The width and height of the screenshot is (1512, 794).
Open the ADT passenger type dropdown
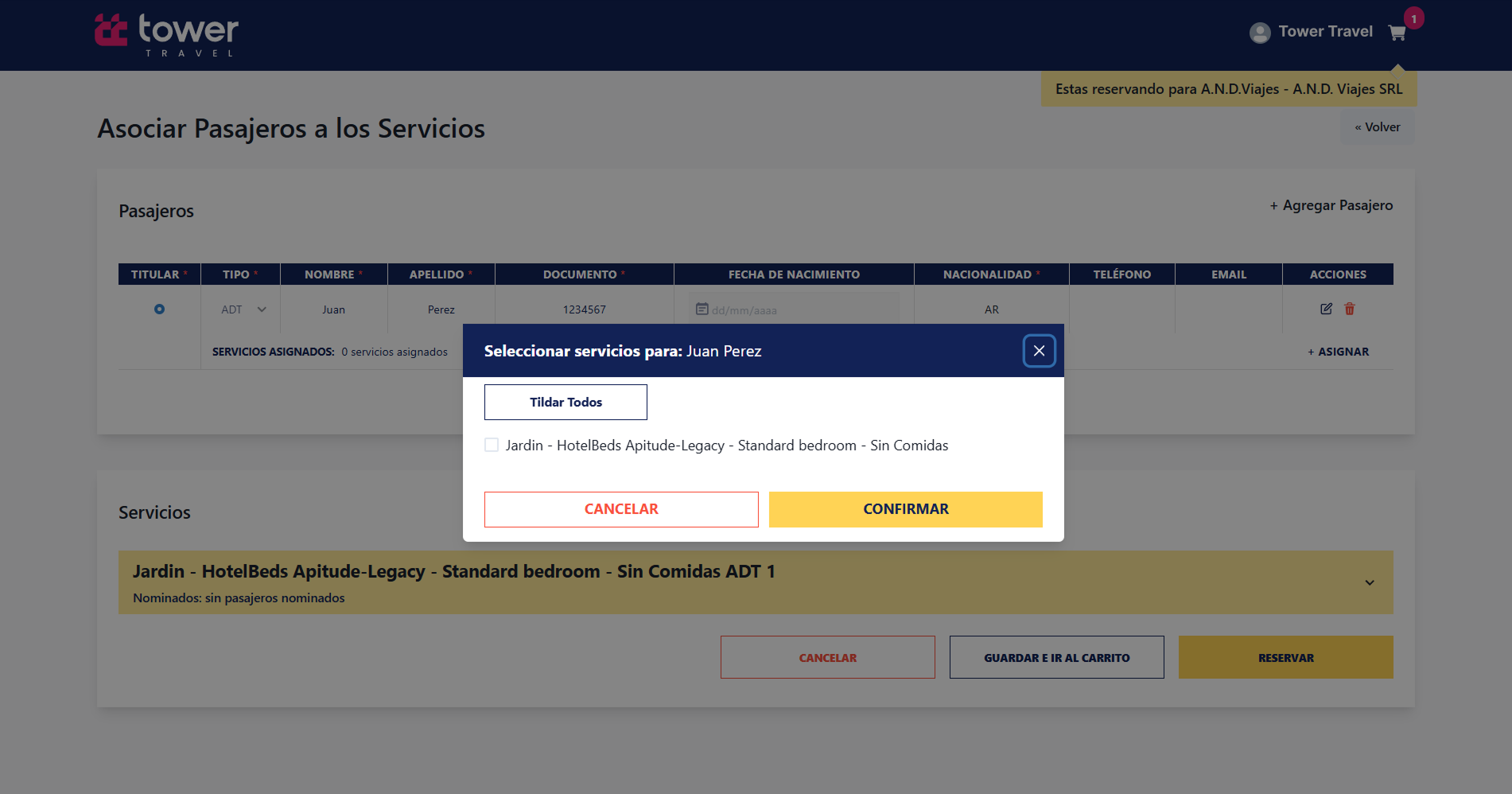pos(243,309)
